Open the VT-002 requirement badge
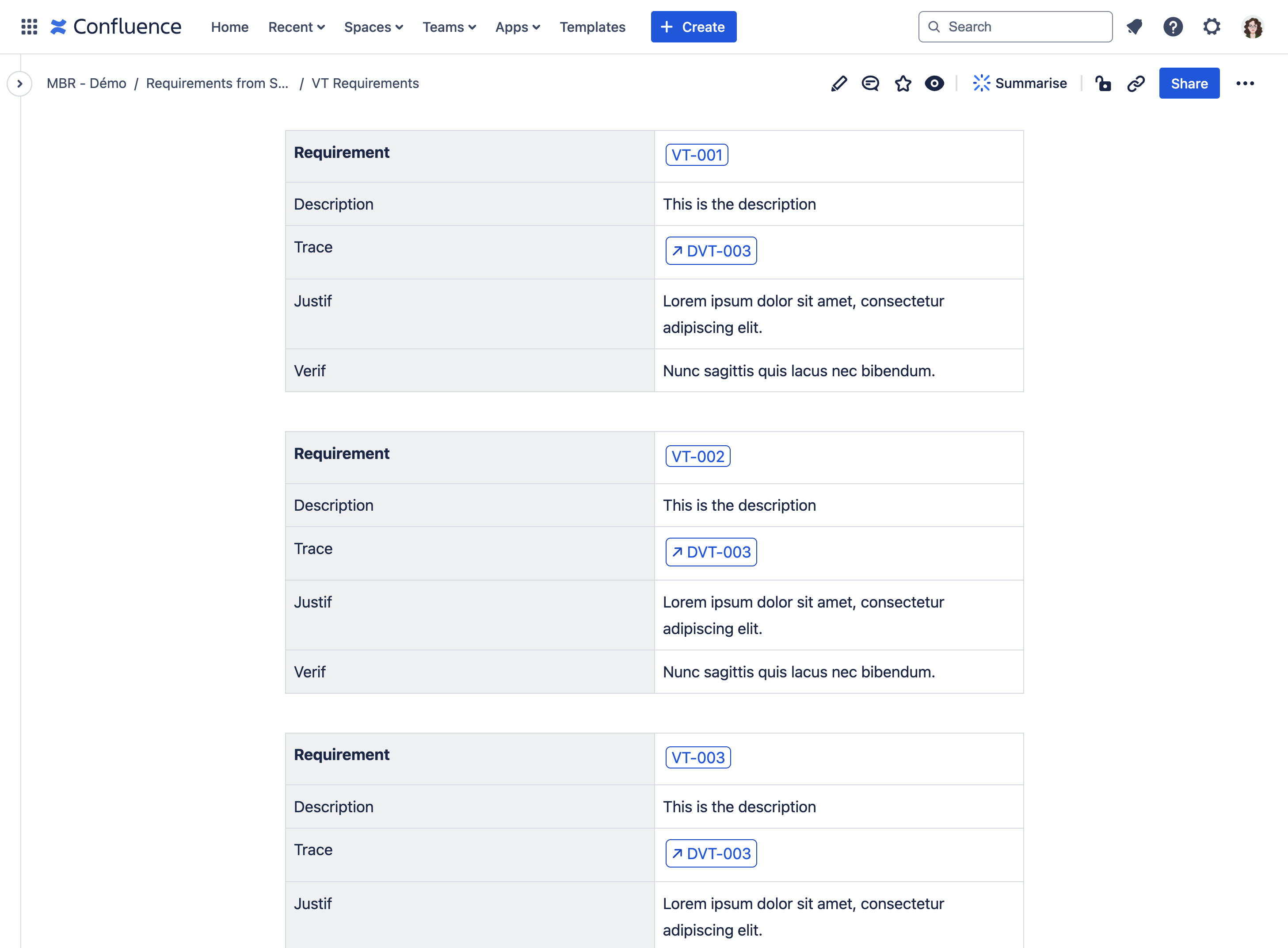This screenshot has width=1288, height=948. click(x=698, y=456)
